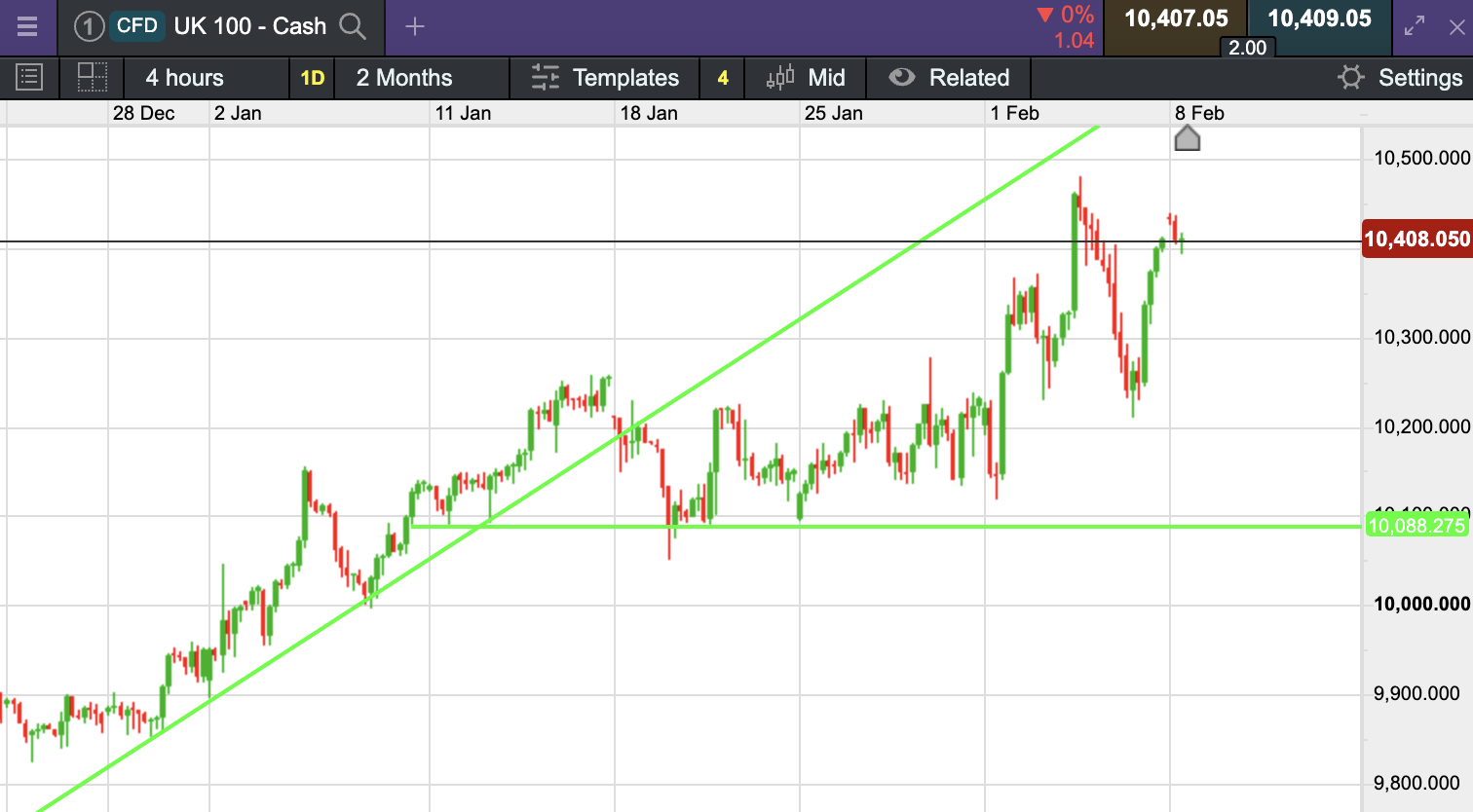This screenshot has height=812, width=1473.
Task: Select the yellow 1D range shortcut
Action: click(313, 78)
